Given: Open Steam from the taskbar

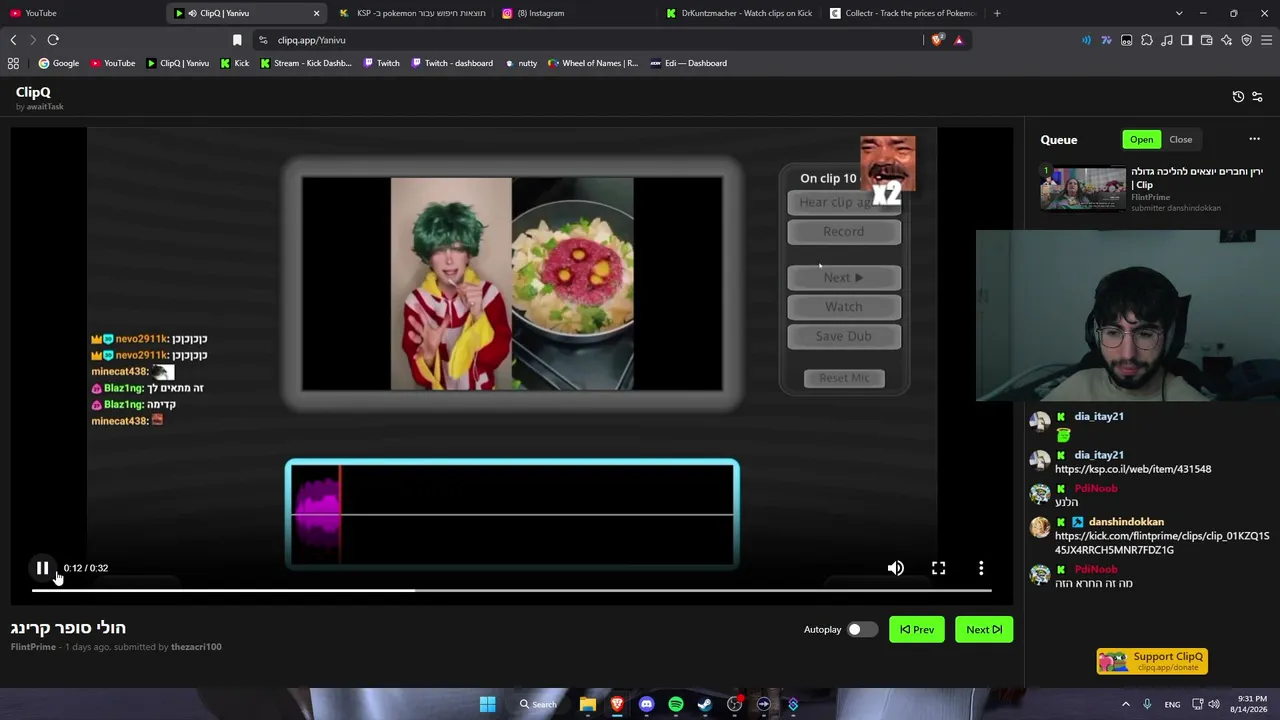Looking at the screenshot, I should 705,704.
